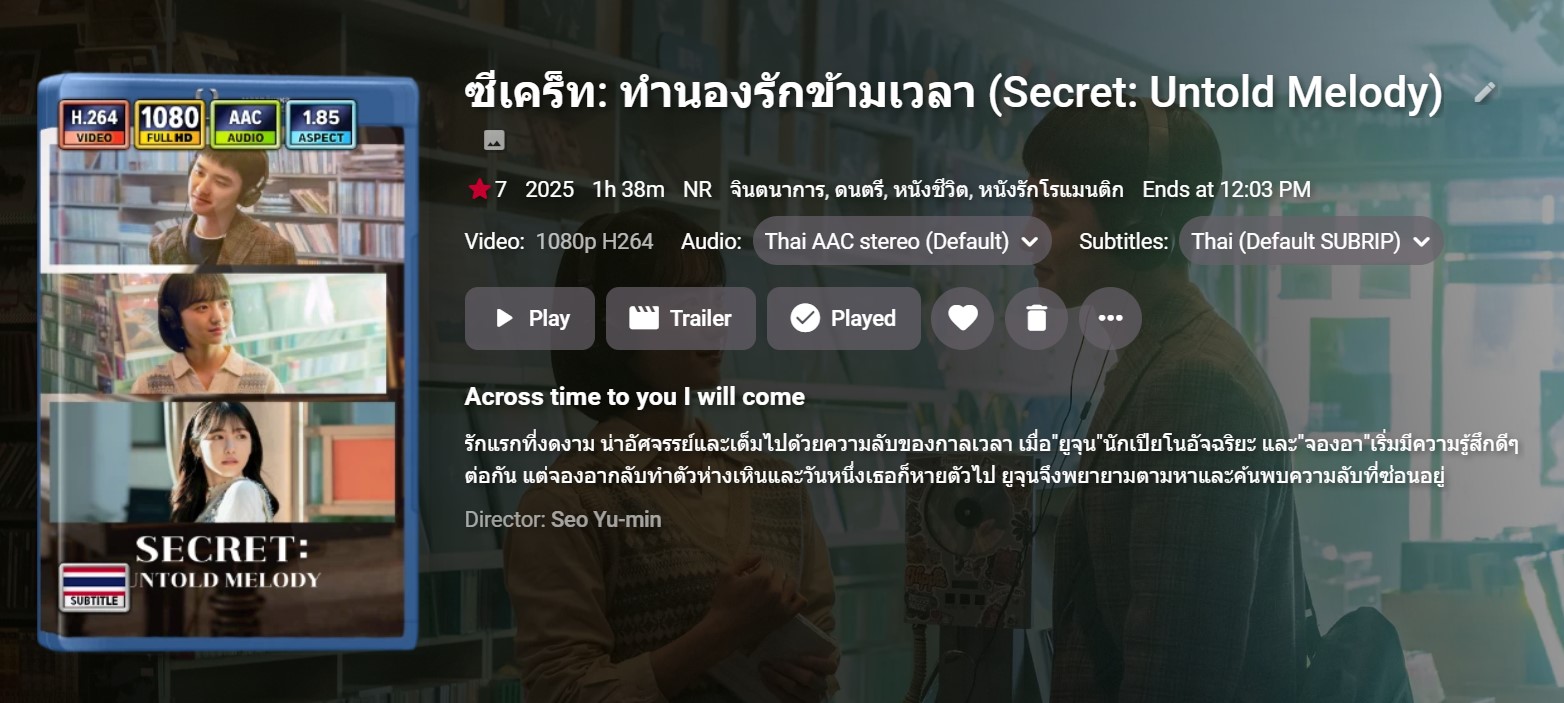Toggle the Played status checkmark
Viewport: 1564px width, 703px height.
[x=844, y=318]
